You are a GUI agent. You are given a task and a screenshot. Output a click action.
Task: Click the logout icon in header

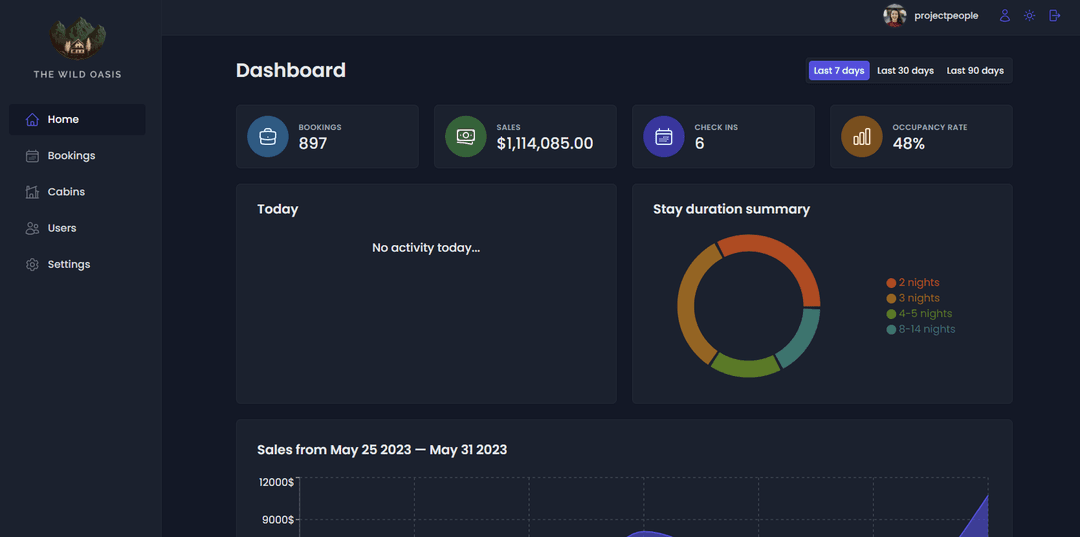coord(1054,16)
